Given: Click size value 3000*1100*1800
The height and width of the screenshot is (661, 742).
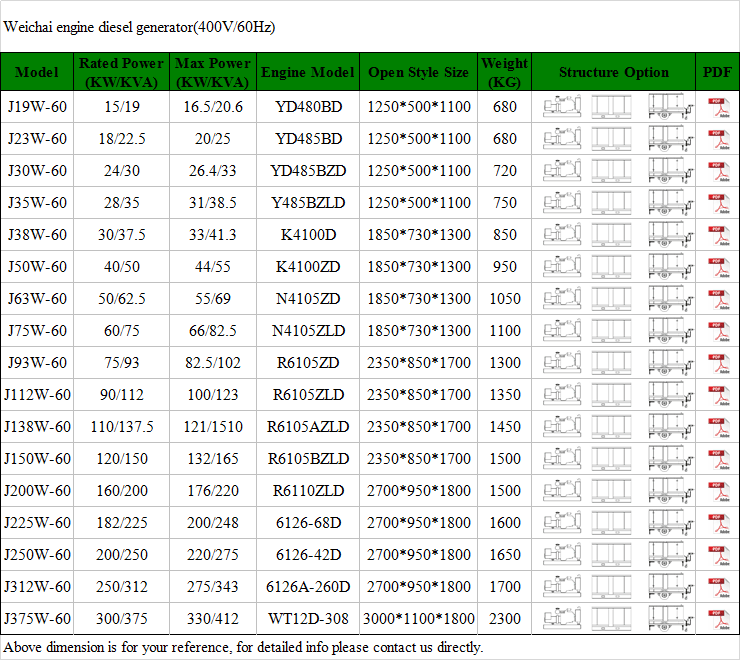Looking at the screenshot, I should click(419, 618).
